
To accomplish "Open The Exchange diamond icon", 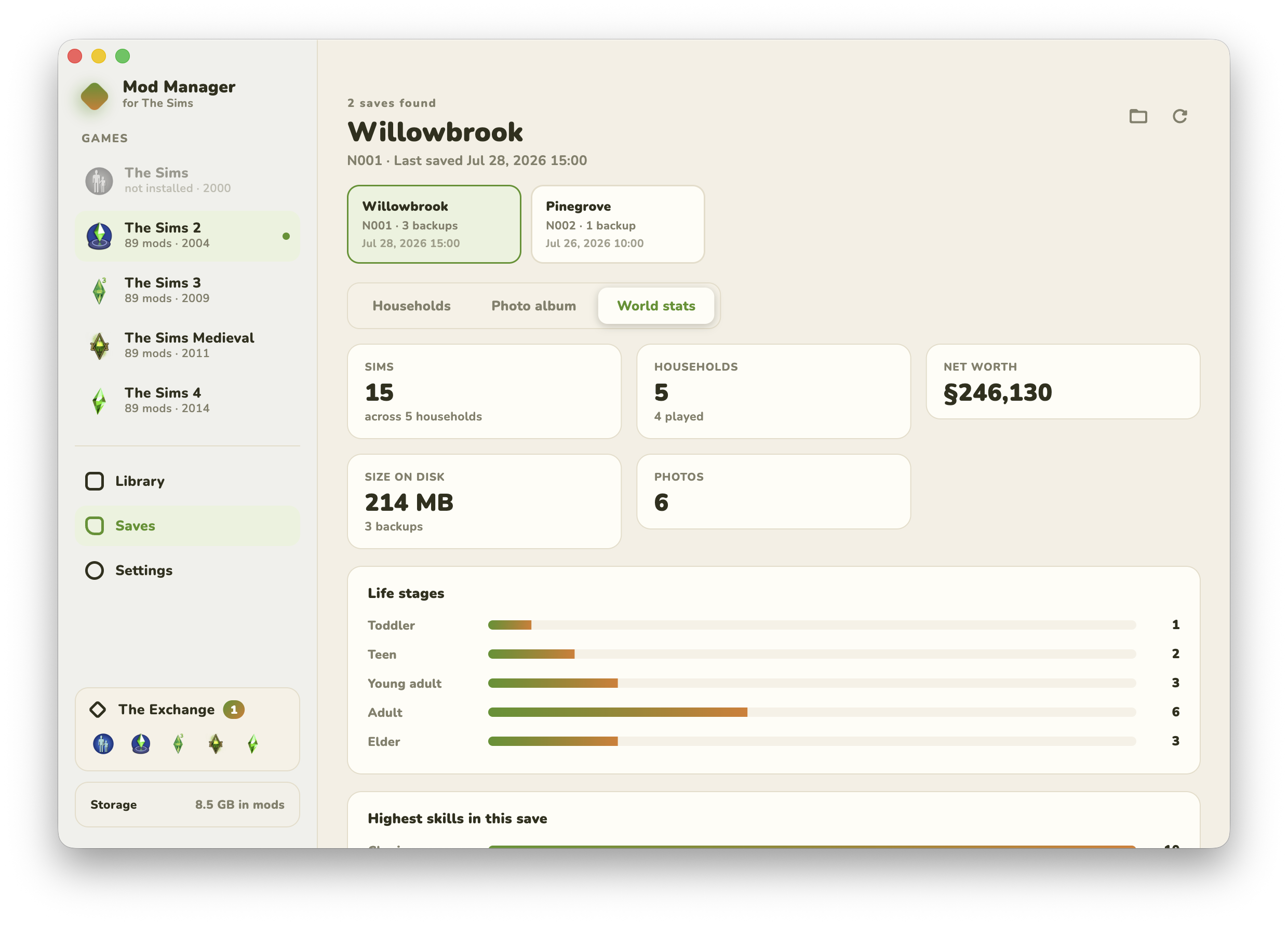I will (98, 710).
